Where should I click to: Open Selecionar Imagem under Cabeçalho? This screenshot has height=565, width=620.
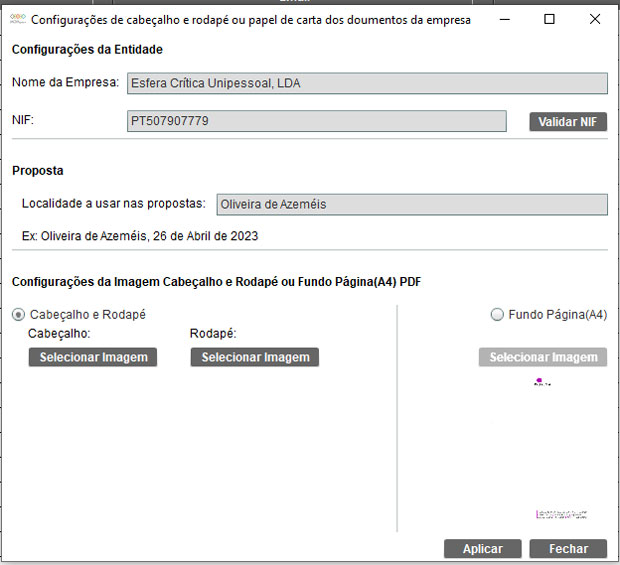[x=93, y=357]
